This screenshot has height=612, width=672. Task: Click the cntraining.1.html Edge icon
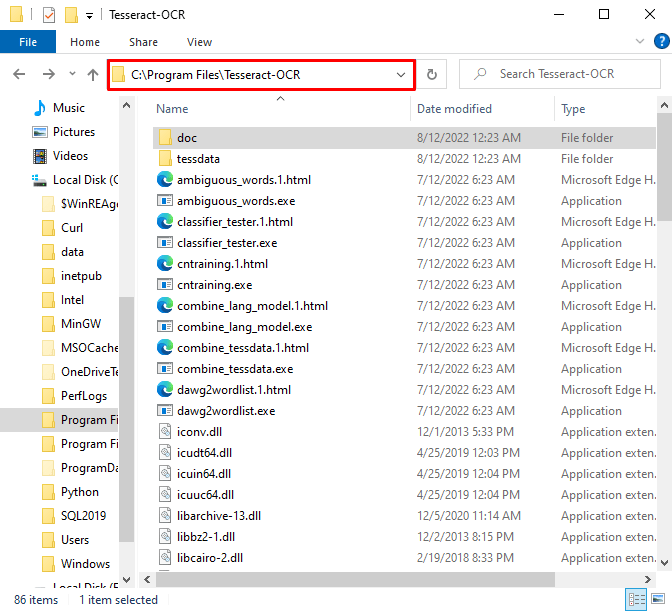pyautogui.click(x=165, y=264)
